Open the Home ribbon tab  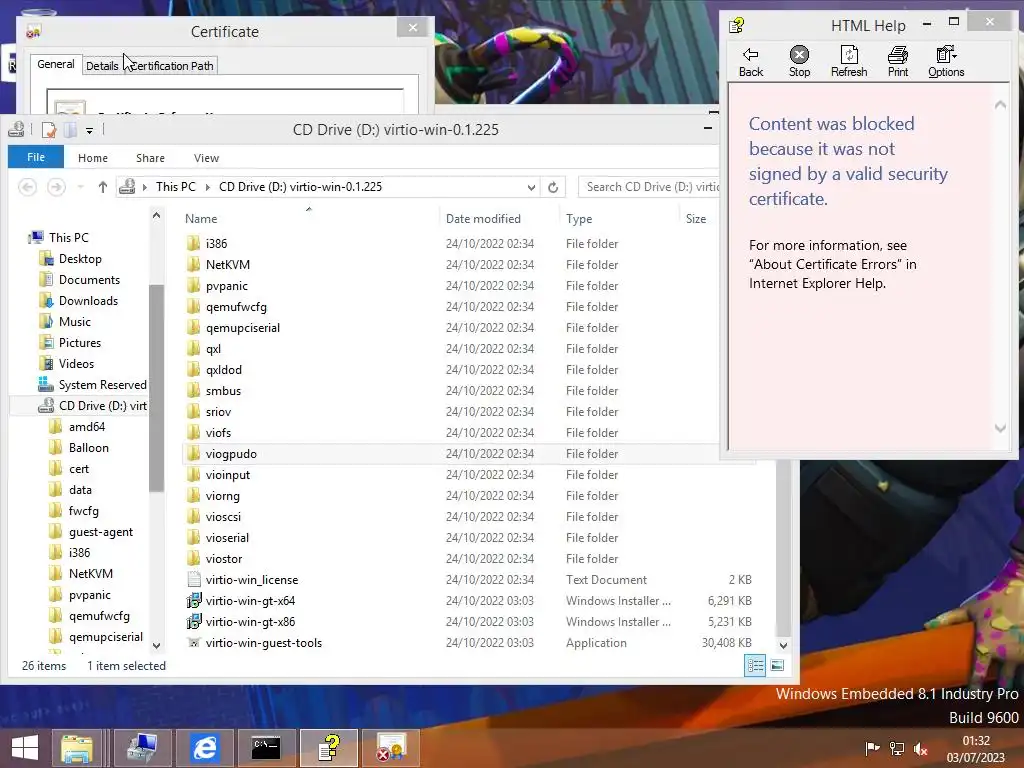(93, 158)
